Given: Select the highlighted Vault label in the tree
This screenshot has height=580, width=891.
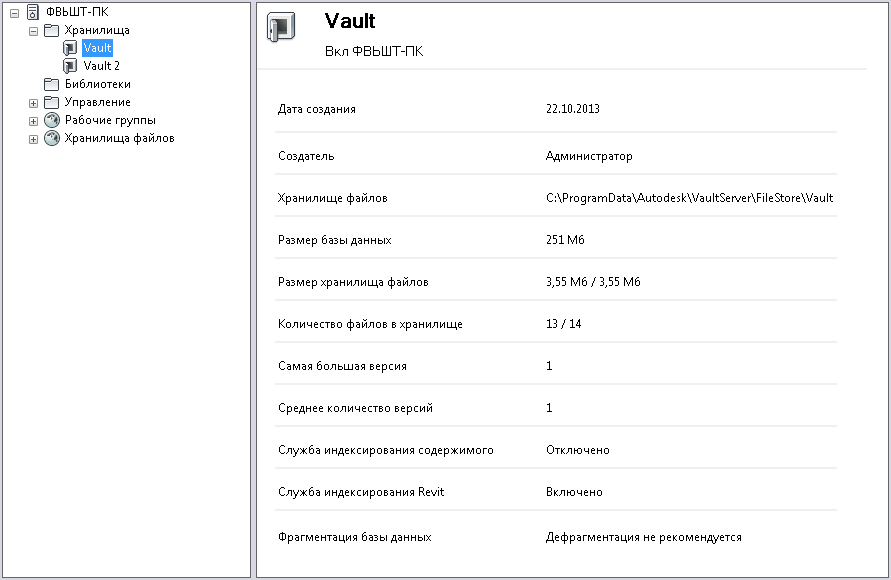Looking at the screenshot, I should [98, 48].
